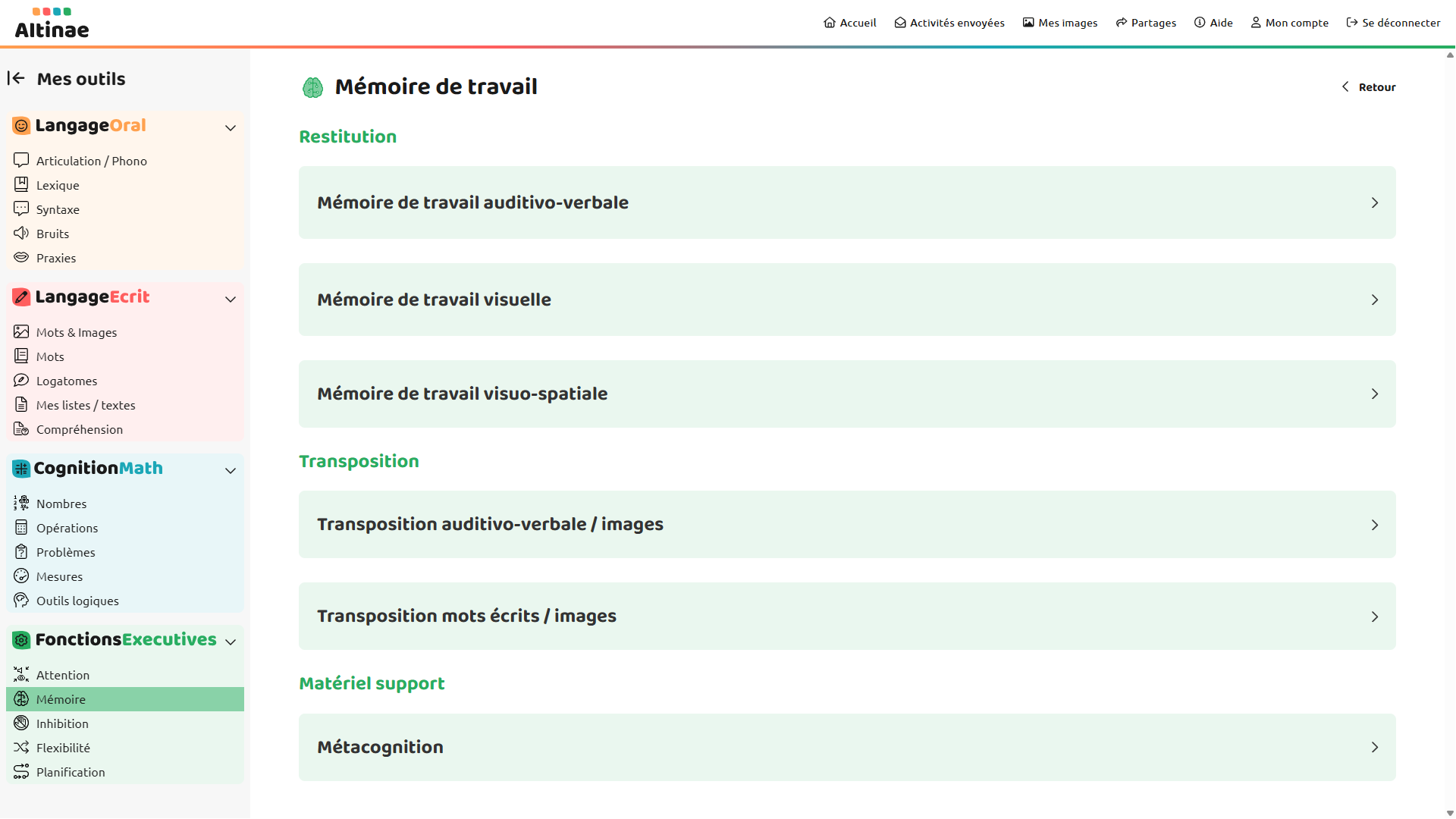
Task: Select Inhibition in the sidebar
Action: 62,723
